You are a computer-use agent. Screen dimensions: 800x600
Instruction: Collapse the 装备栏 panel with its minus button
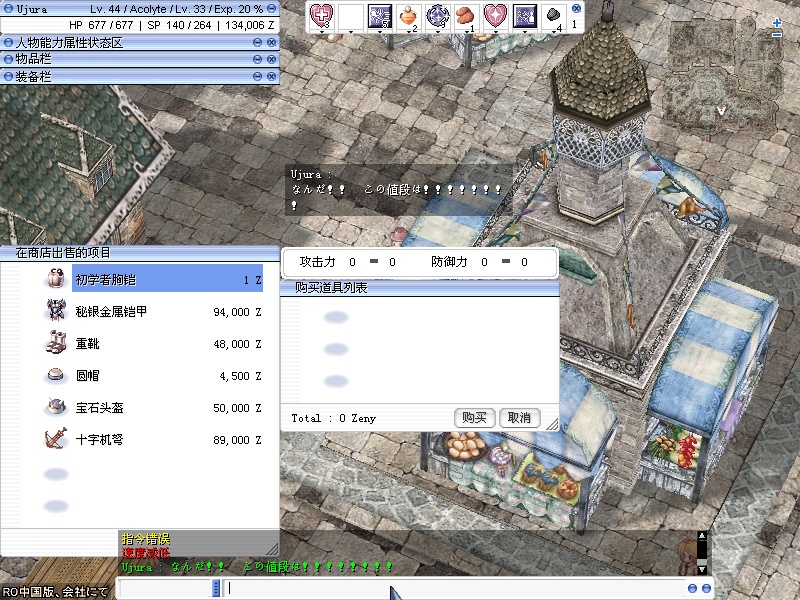point(257,77)
